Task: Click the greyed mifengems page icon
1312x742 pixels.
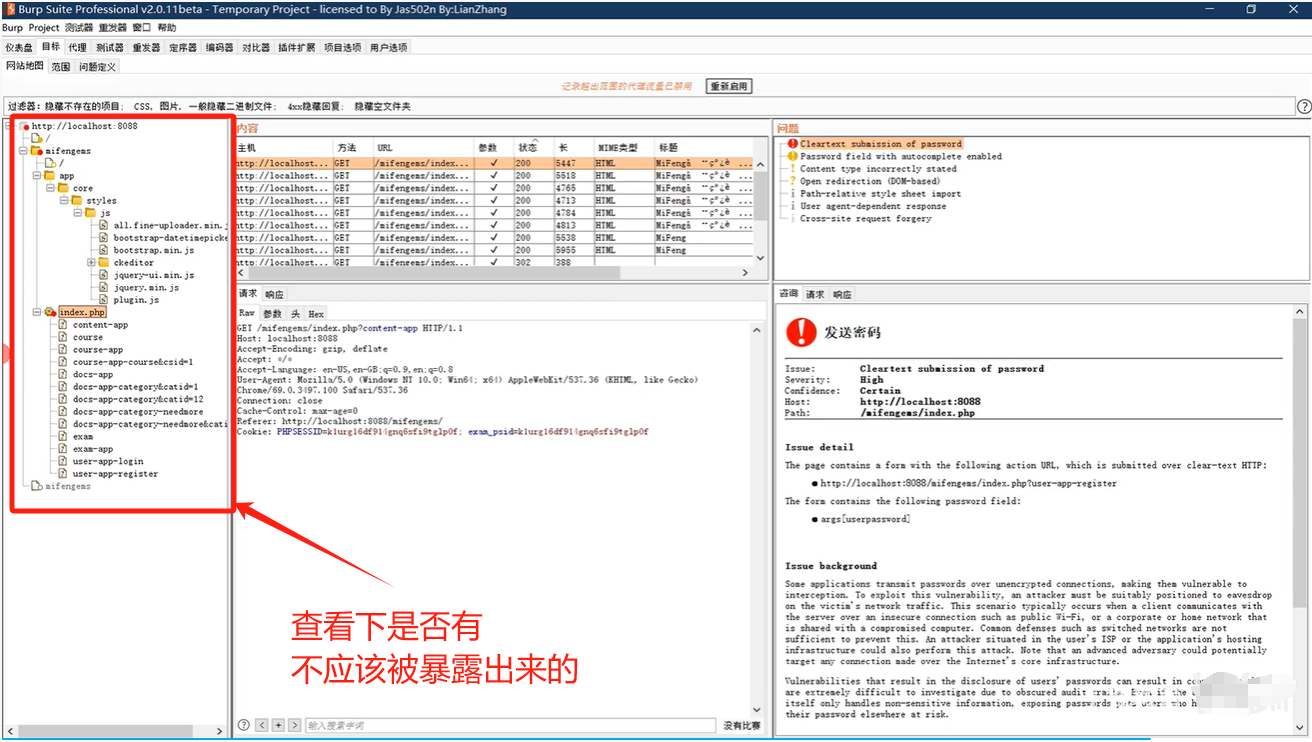Action: click(37, 486)
